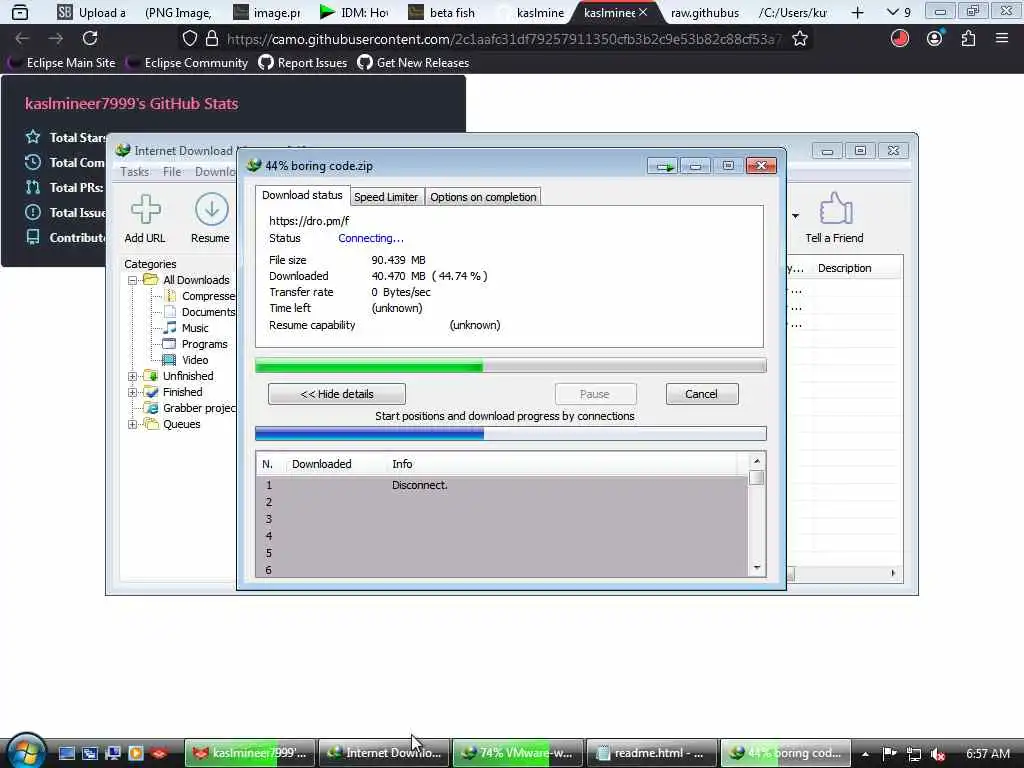Switch to Options on completion tab
The image size is (1024, 768).
pos(483,197)
